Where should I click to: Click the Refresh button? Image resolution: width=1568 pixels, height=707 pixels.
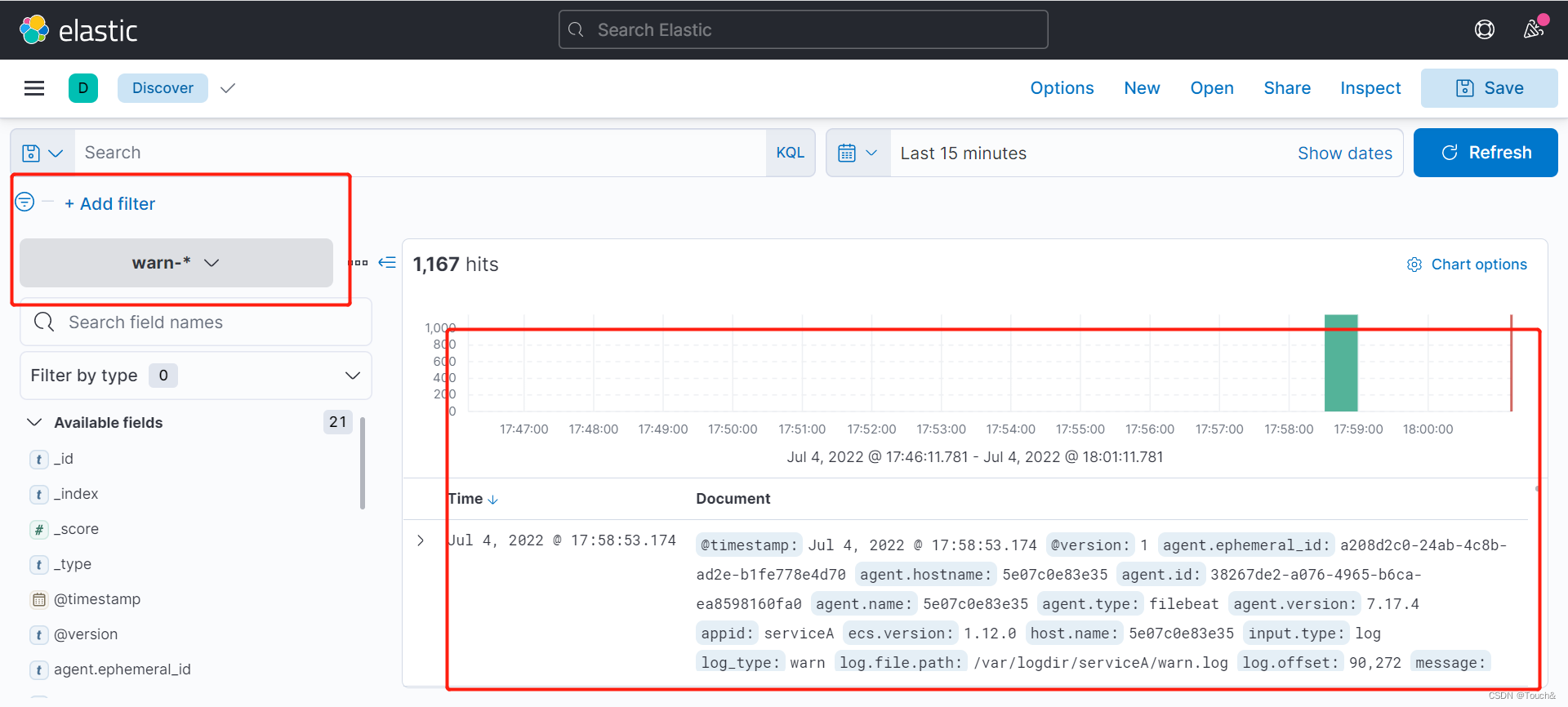(1486, 153)
